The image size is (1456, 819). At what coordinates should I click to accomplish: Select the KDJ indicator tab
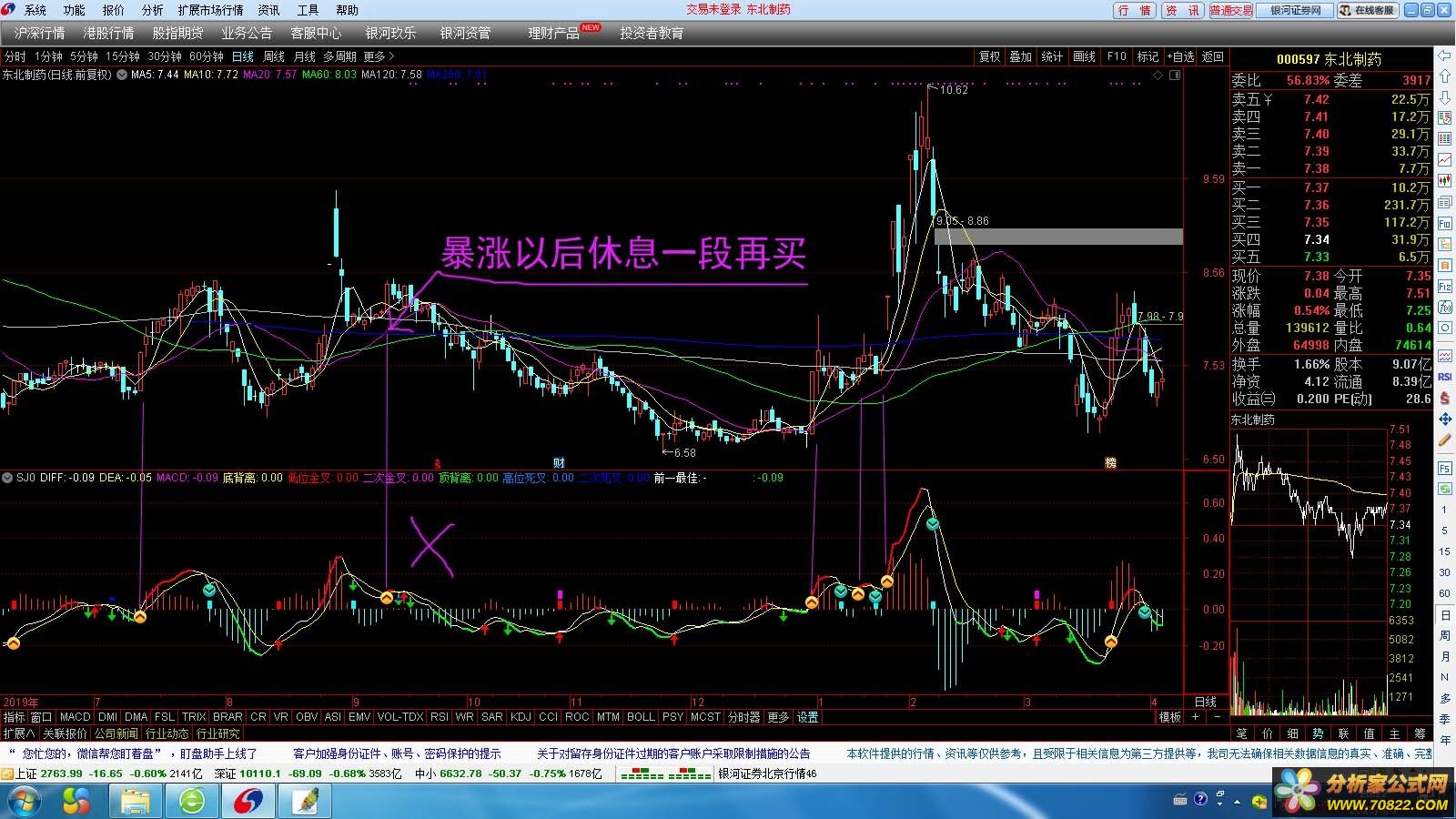pyautogui.click(x=521, y=717)
